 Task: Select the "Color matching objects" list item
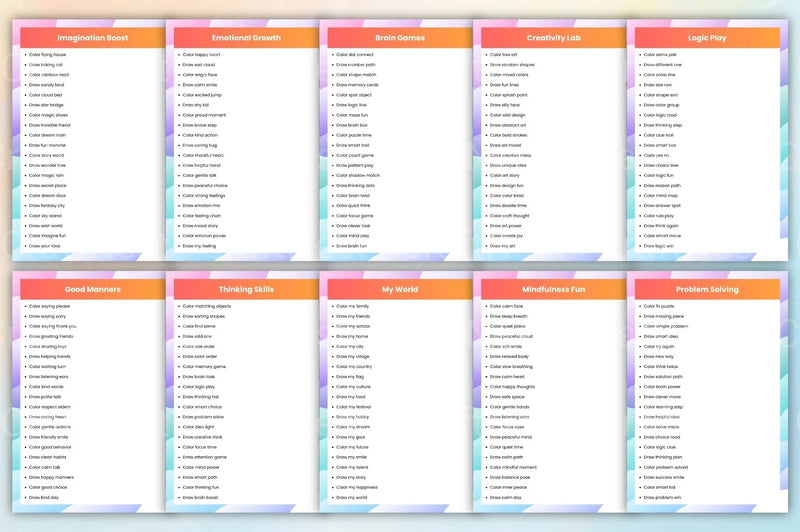(207, 307)
